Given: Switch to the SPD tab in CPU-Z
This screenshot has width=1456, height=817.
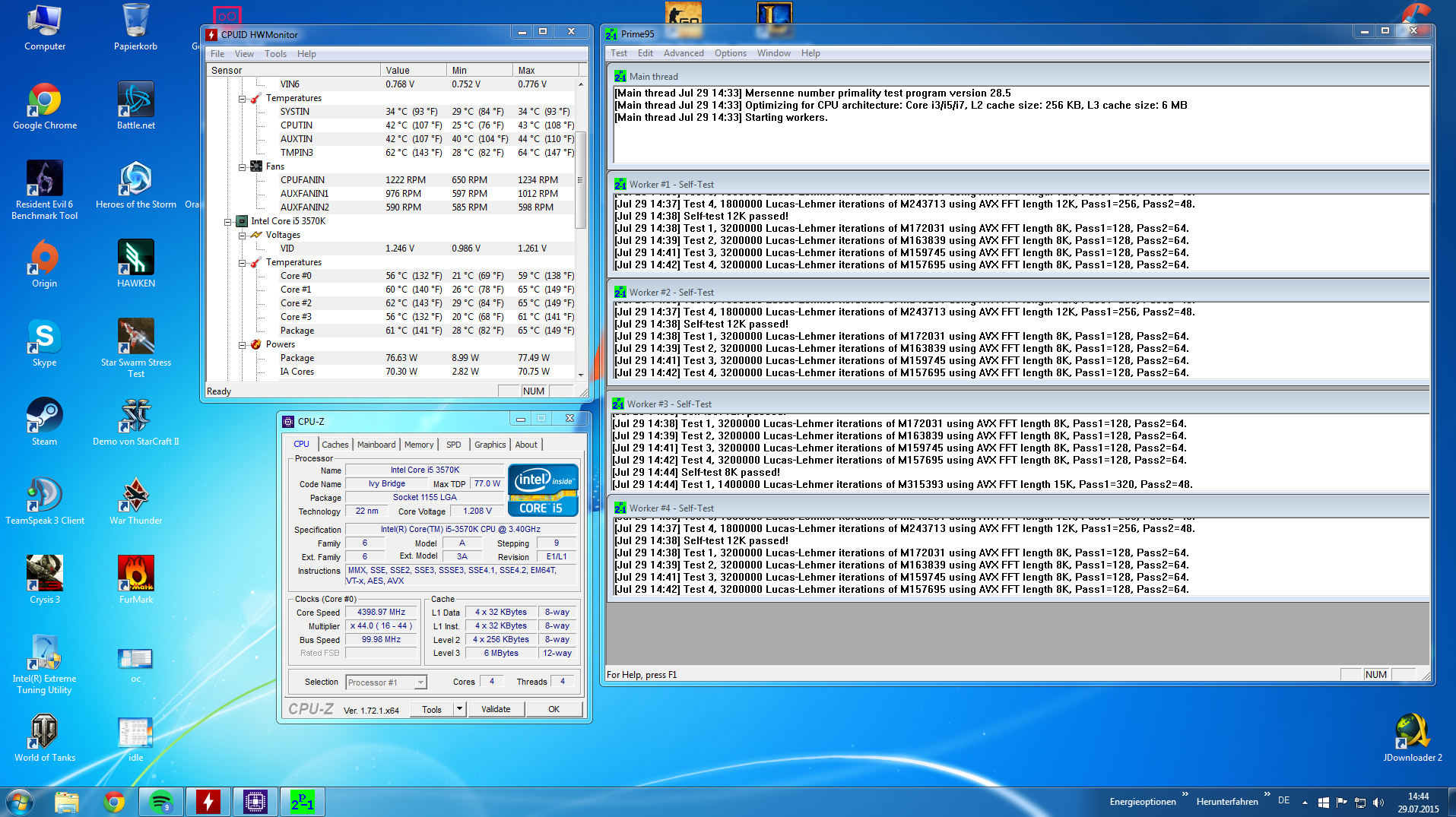Looking at the screenshot, I should pos(454,445).
